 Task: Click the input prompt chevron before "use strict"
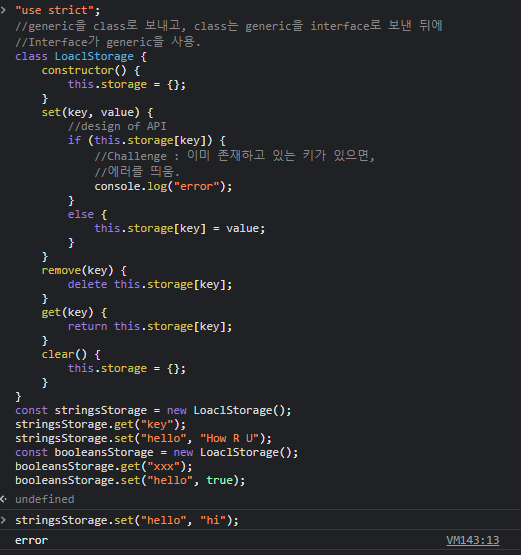point(3,10)
